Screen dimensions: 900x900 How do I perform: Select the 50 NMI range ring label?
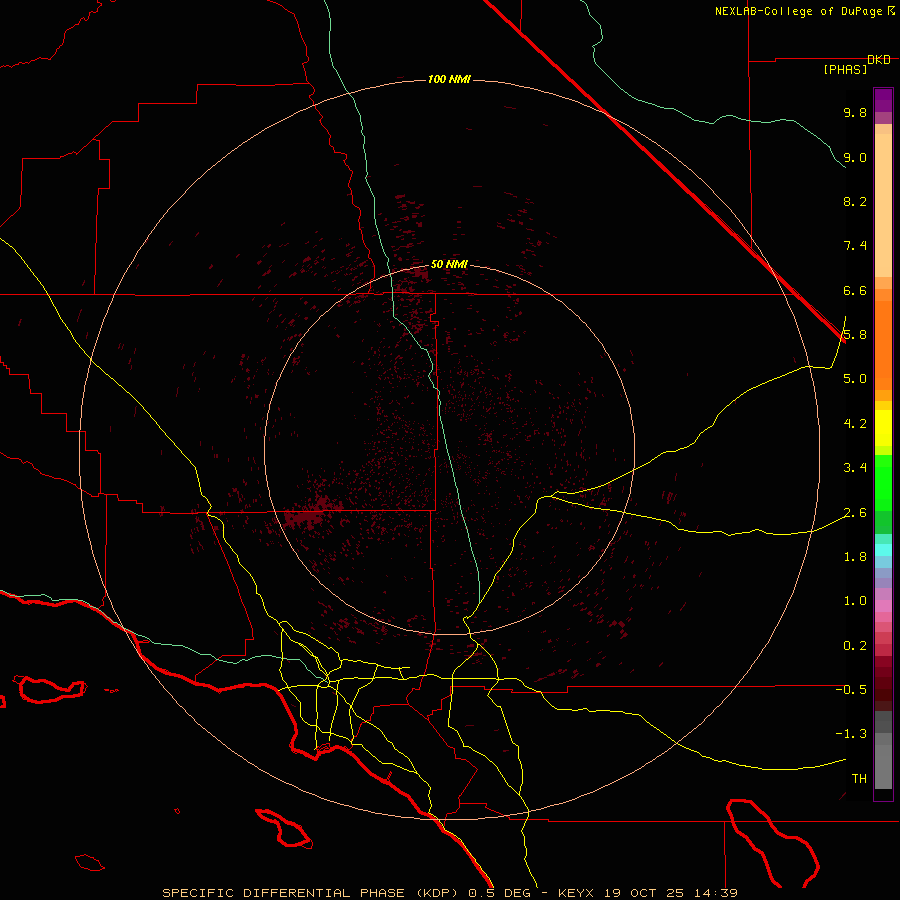pos(449,264)
